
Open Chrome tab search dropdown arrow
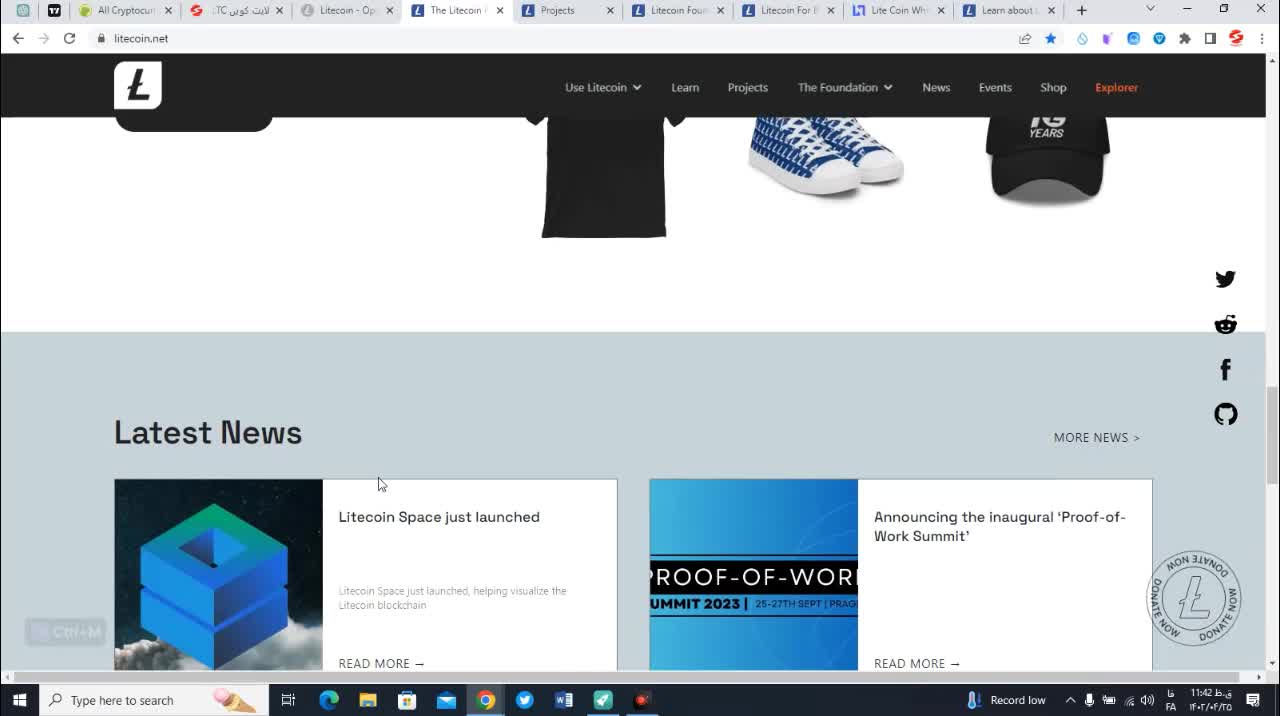click(x=1150, y=10)
